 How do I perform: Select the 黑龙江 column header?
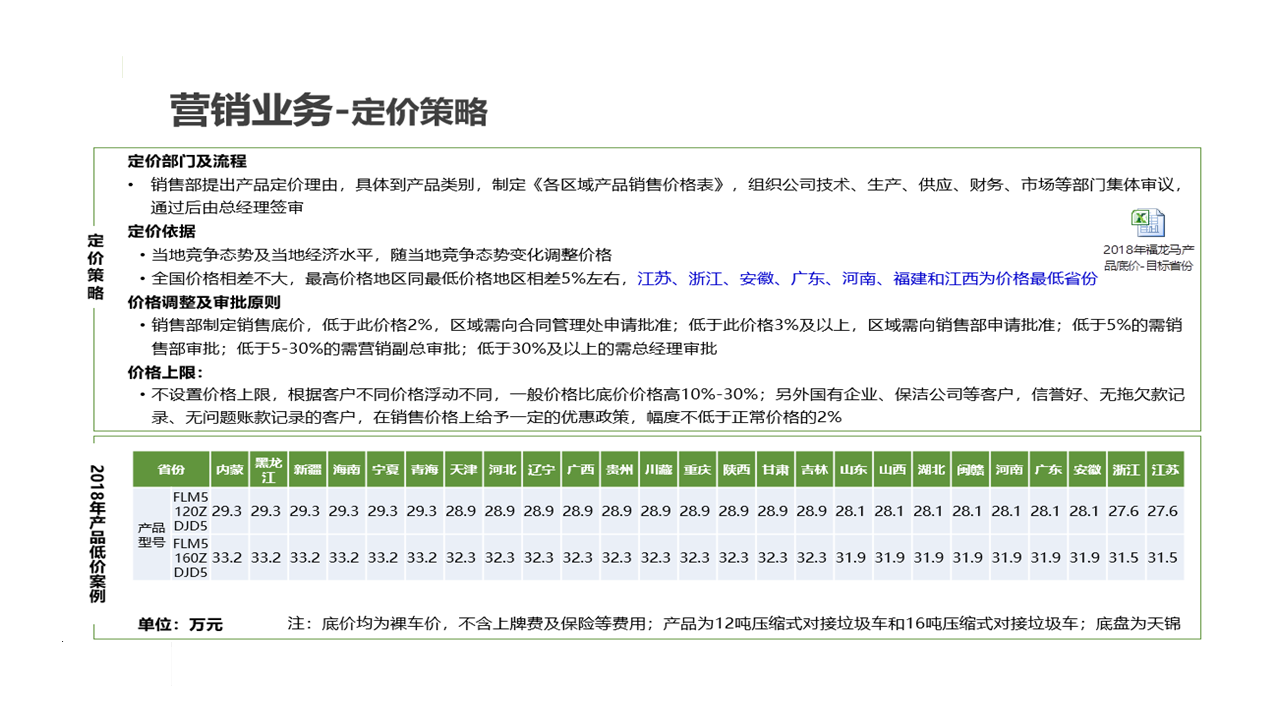tap(266, 469)
